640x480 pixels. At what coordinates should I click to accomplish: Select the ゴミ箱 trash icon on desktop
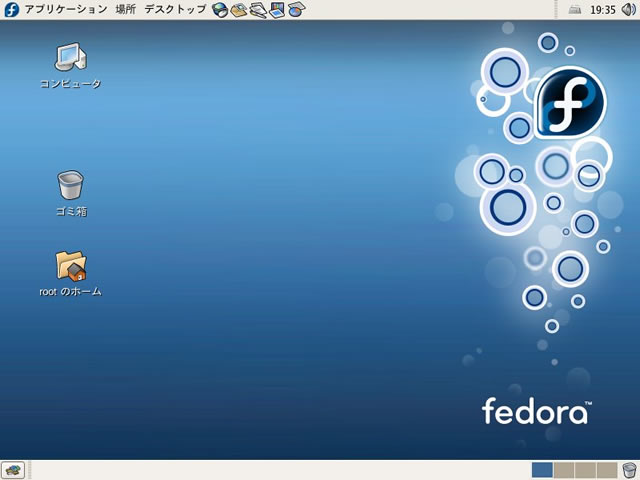[x=70, y=185]
